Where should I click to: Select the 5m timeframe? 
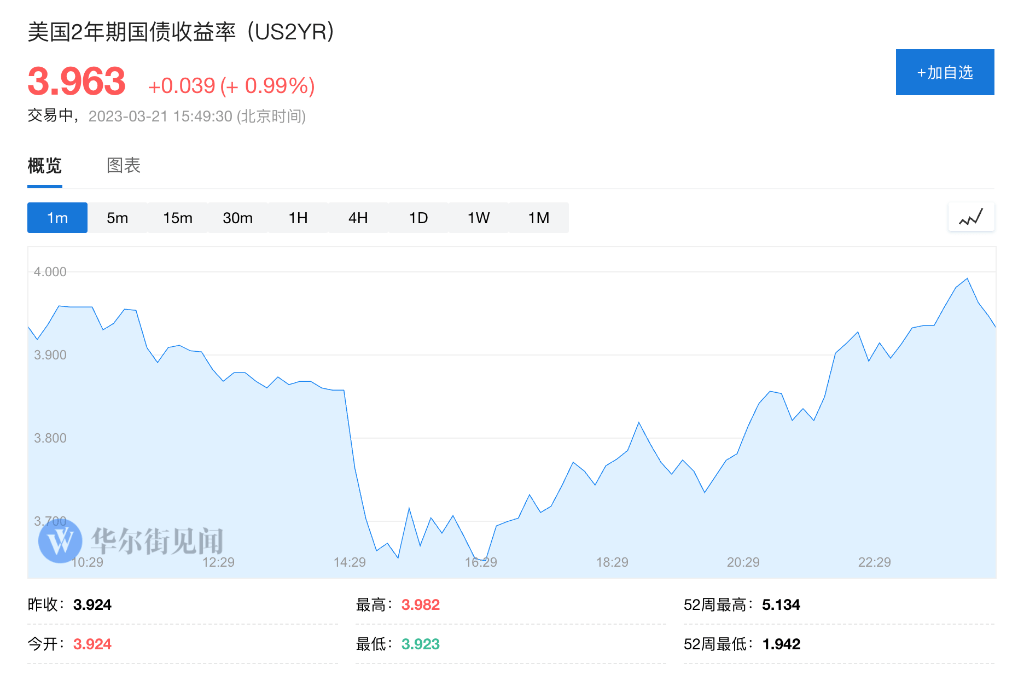(x=117, y=217)
